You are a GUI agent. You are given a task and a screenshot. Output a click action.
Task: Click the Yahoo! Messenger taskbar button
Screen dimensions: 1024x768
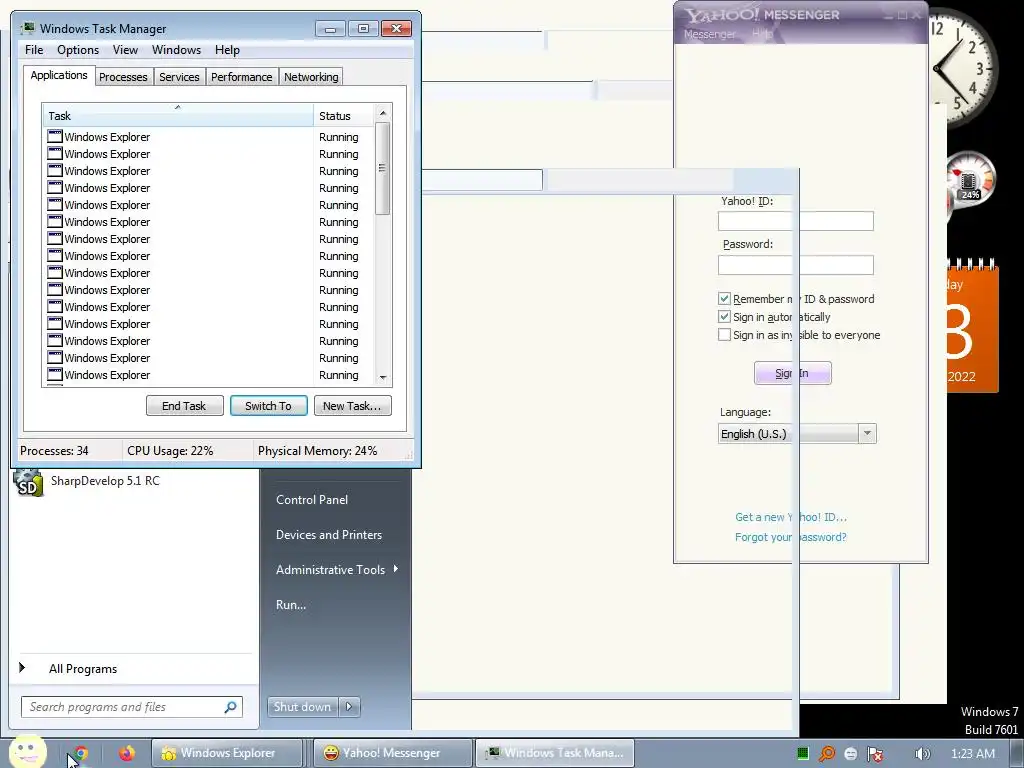point(391,753)
